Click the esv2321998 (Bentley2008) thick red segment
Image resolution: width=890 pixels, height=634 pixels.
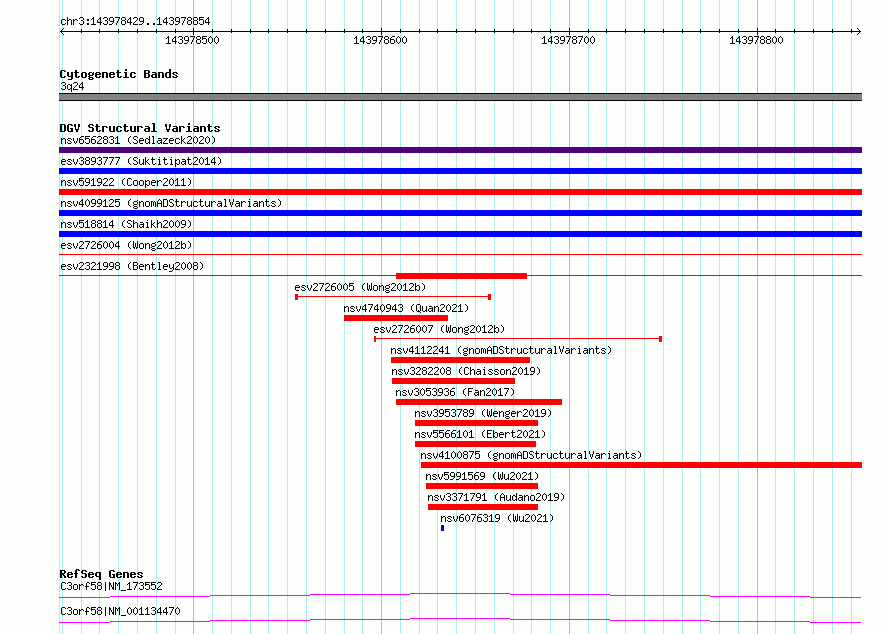[x=461, y=276]
